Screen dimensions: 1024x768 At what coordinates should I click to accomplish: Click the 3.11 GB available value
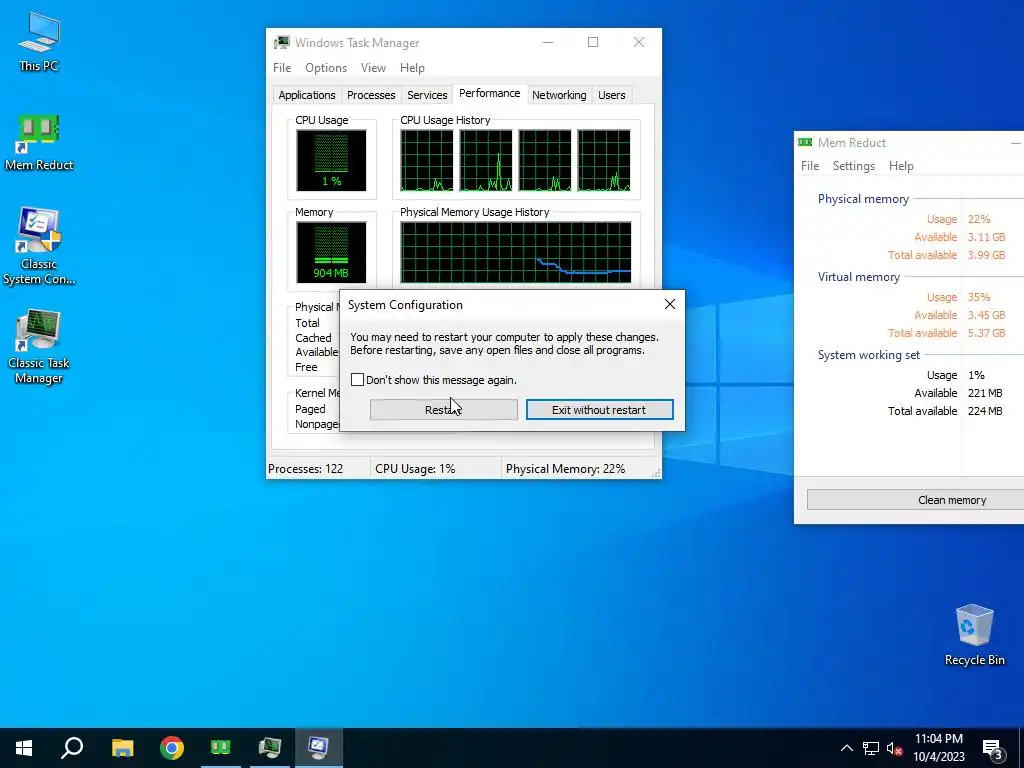click(x=986, y=237)
